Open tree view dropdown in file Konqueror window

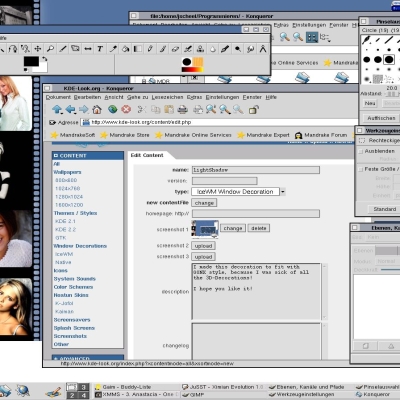pos(325,37)
